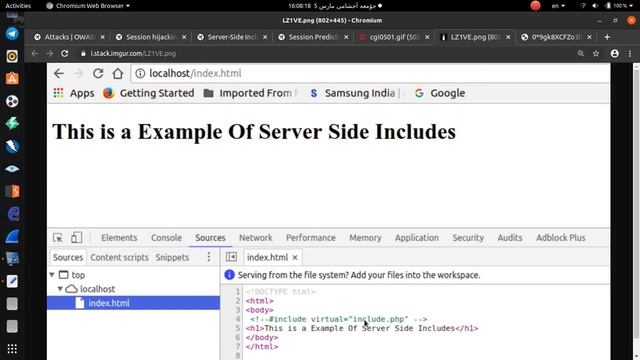Screen dimensions: 640x360
Task: Open the Chromium profile avatar
Action: 614,53
